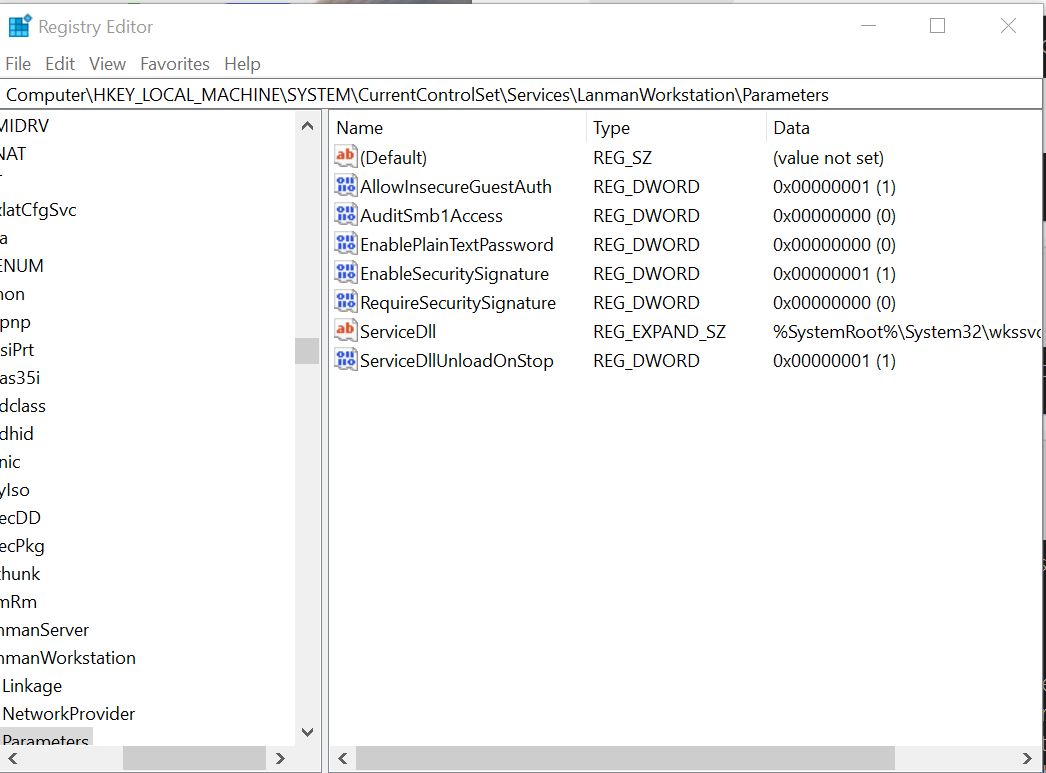Click the EnableSecuritySignature DWORD icon
The image size is (1046, 773).
(x=346, y=273)
